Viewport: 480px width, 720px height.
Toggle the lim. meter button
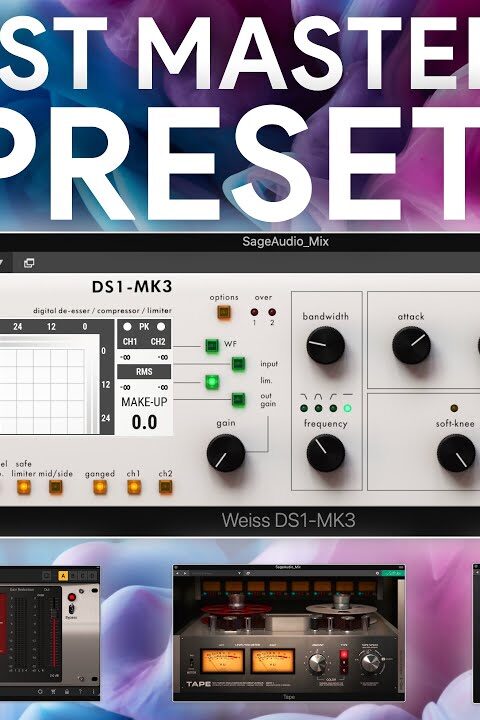pyautogui.click(x=212, y=382)
